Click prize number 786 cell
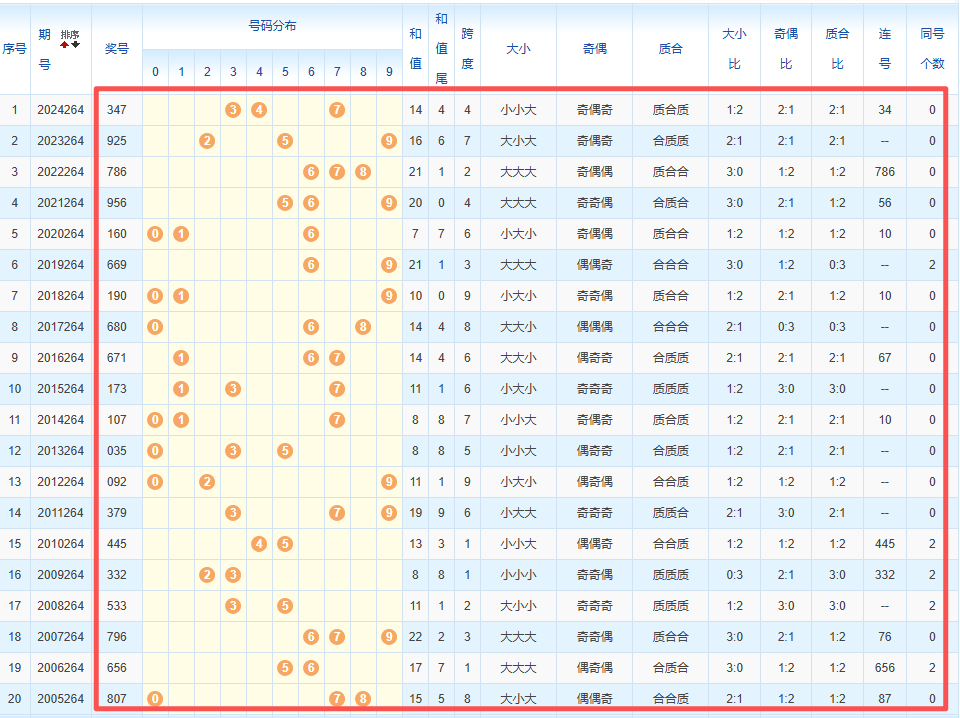The width and height of the screenshot is (960, 718). [117, 172]
